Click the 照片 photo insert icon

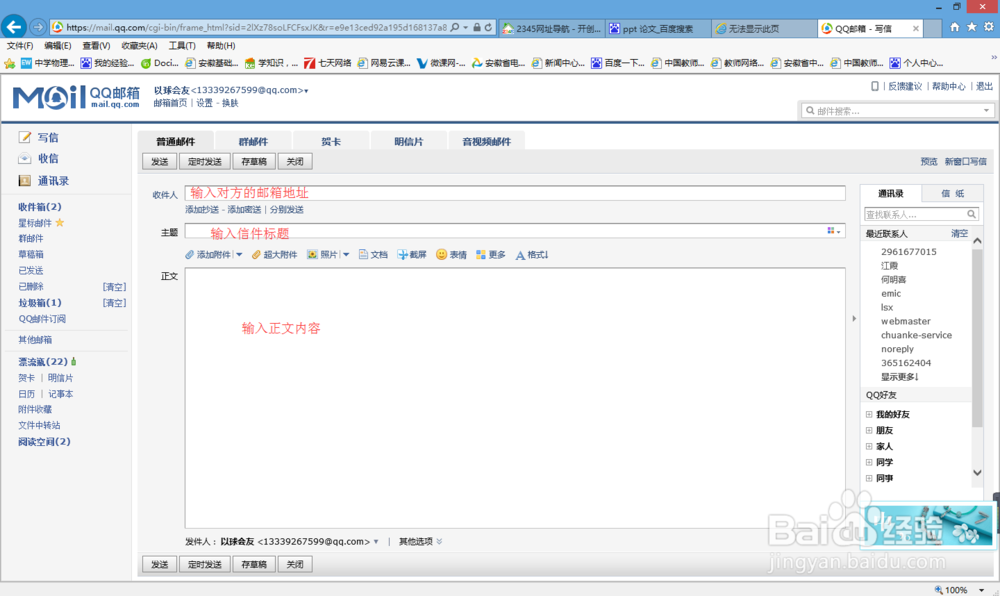pos(312,254)
